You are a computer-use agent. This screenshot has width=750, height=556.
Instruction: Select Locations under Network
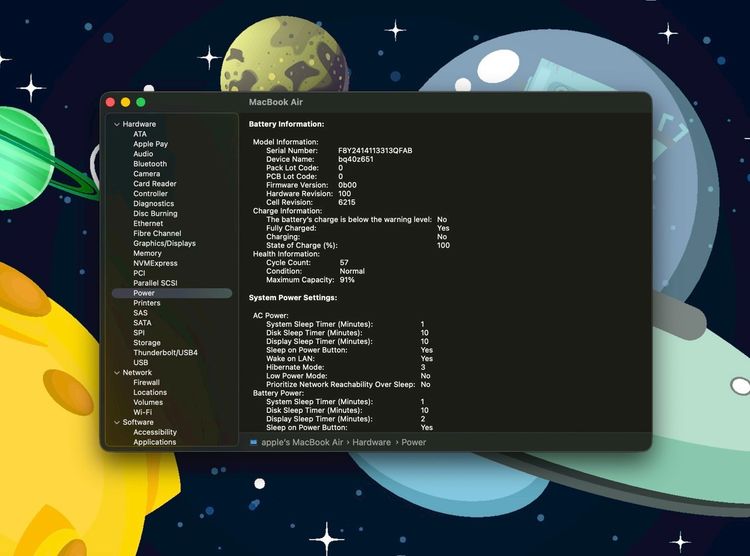click(150, 392)
